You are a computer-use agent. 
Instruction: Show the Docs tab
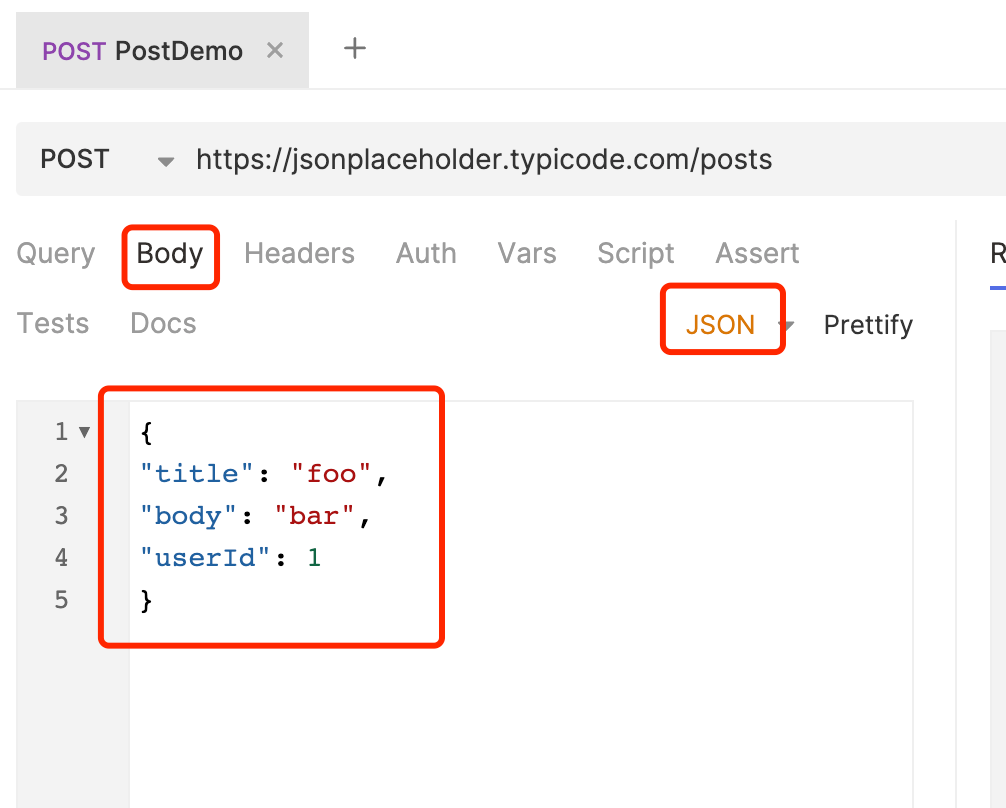pos(163,324)
